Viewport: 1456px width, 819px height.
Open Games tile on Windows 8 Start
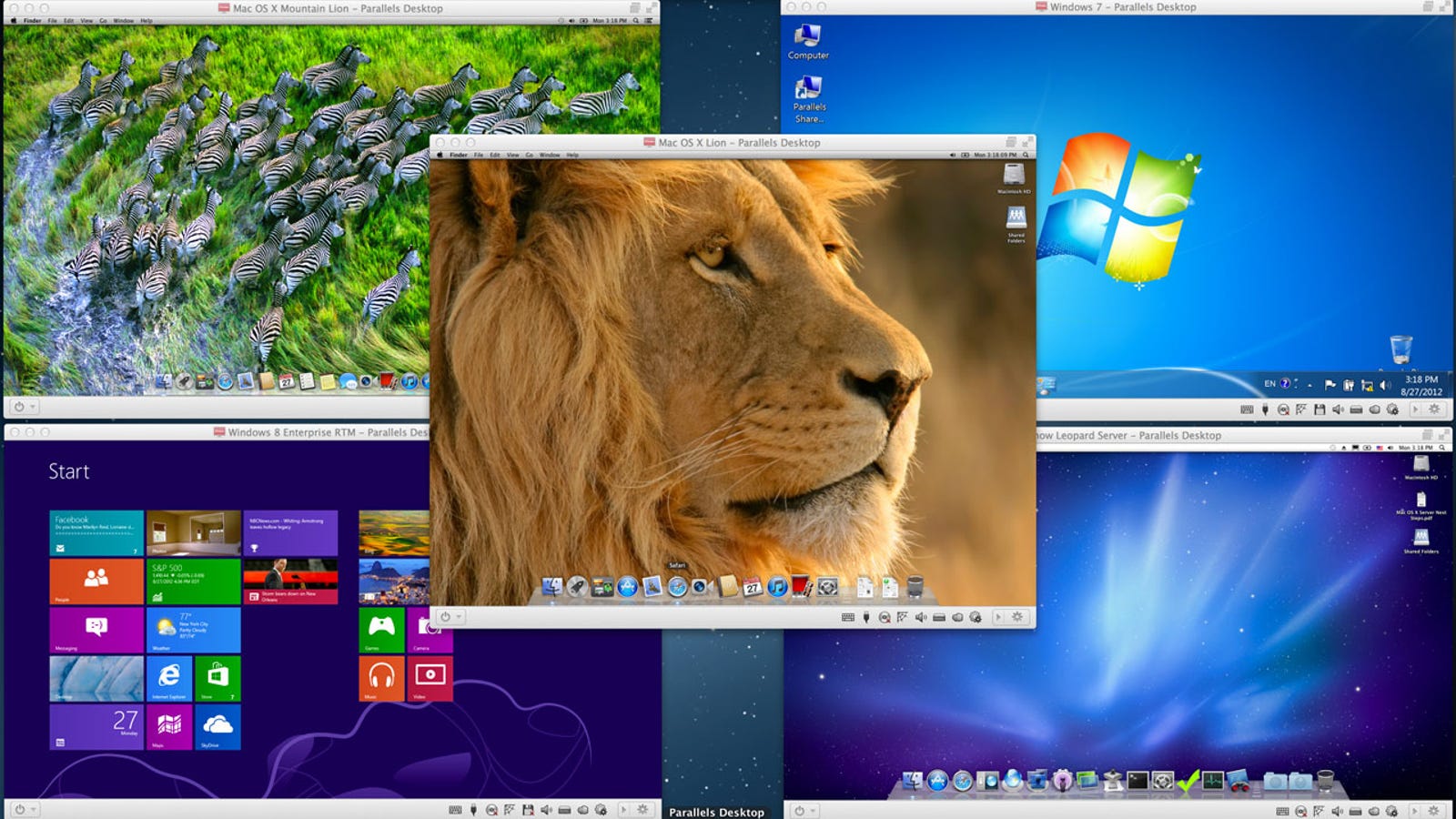[382, 630]
